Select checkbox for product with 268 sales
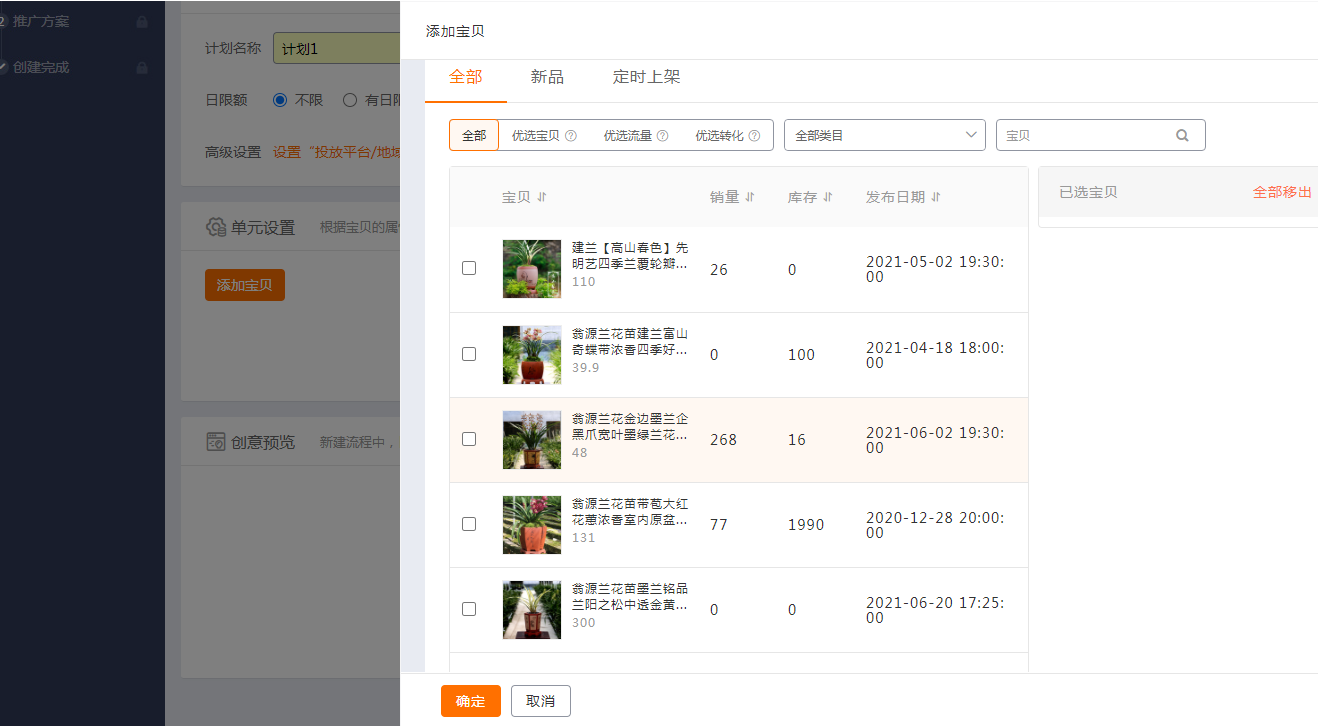1318x726 pixels. coord(469,439)
